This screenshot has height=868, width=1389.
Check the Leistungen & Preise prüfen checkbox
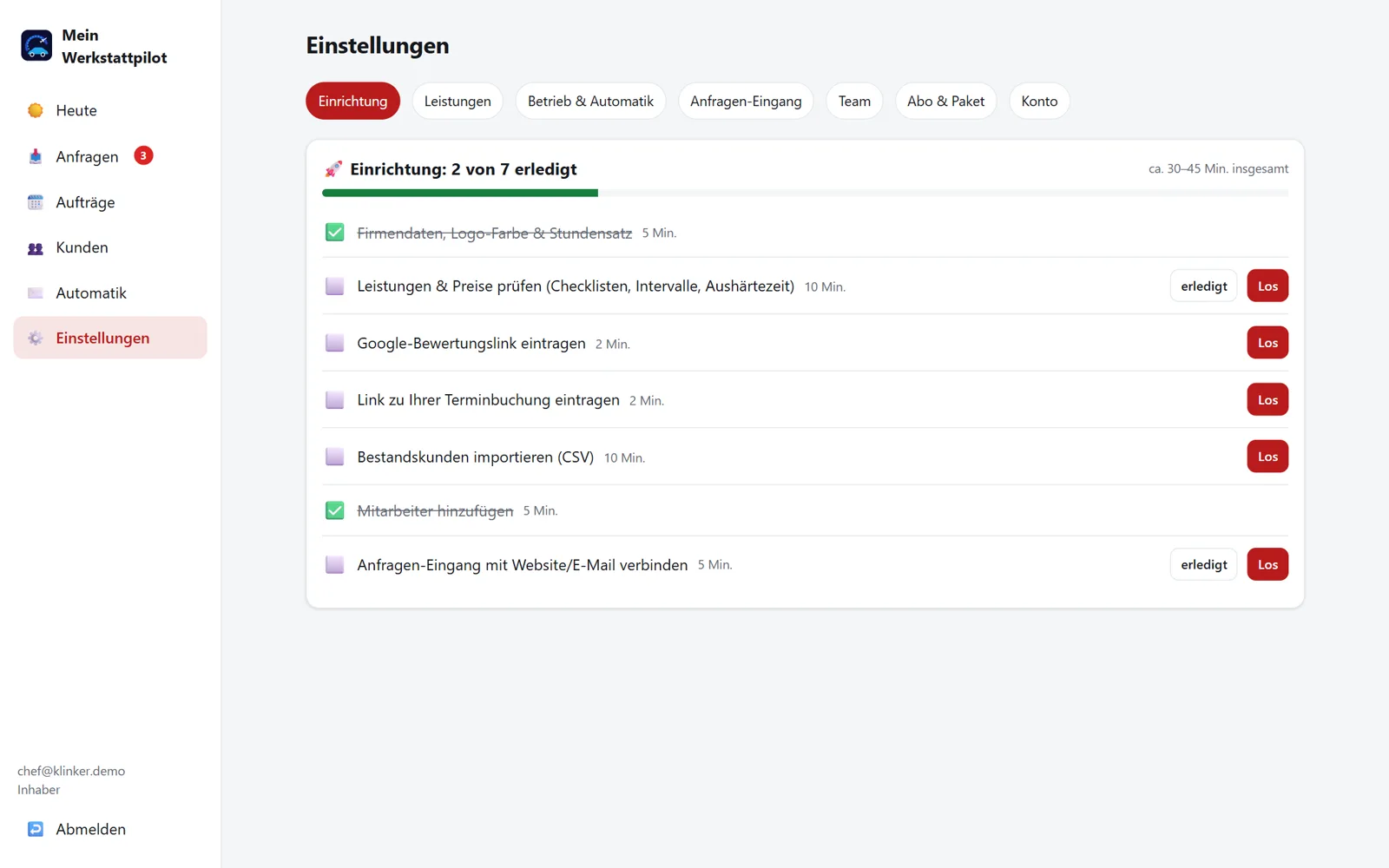click(x=334, y=286)
